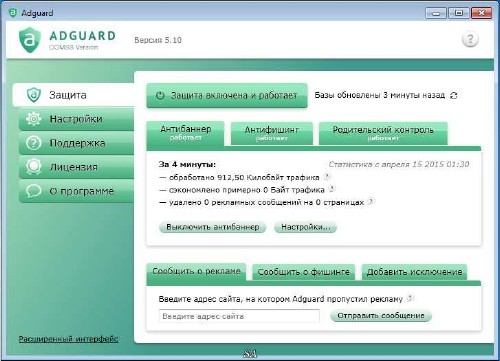Click help icon beside removed ads line
Image resolution: width=500 pixels, height=361 pixels.
pyautogui.click(x=371, y=201)
